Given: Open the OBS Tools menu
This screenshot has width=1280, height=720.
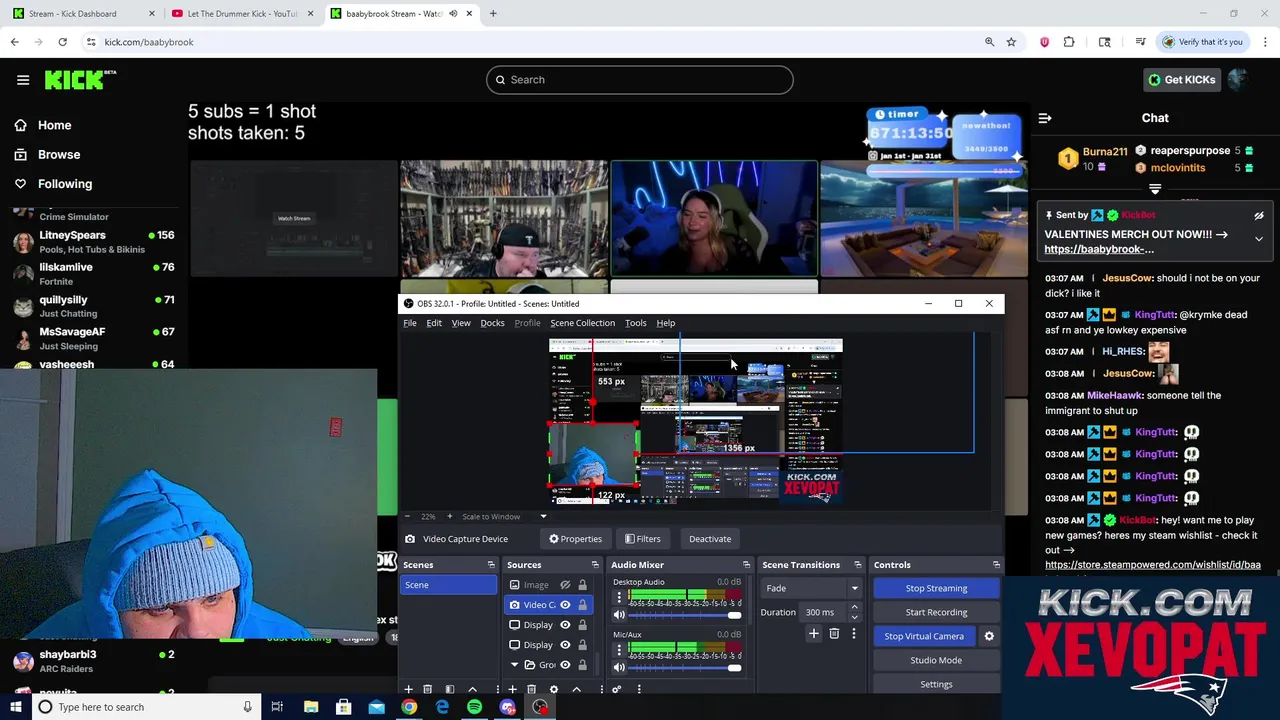Looking at the screenshot, I should click(636, 323).
